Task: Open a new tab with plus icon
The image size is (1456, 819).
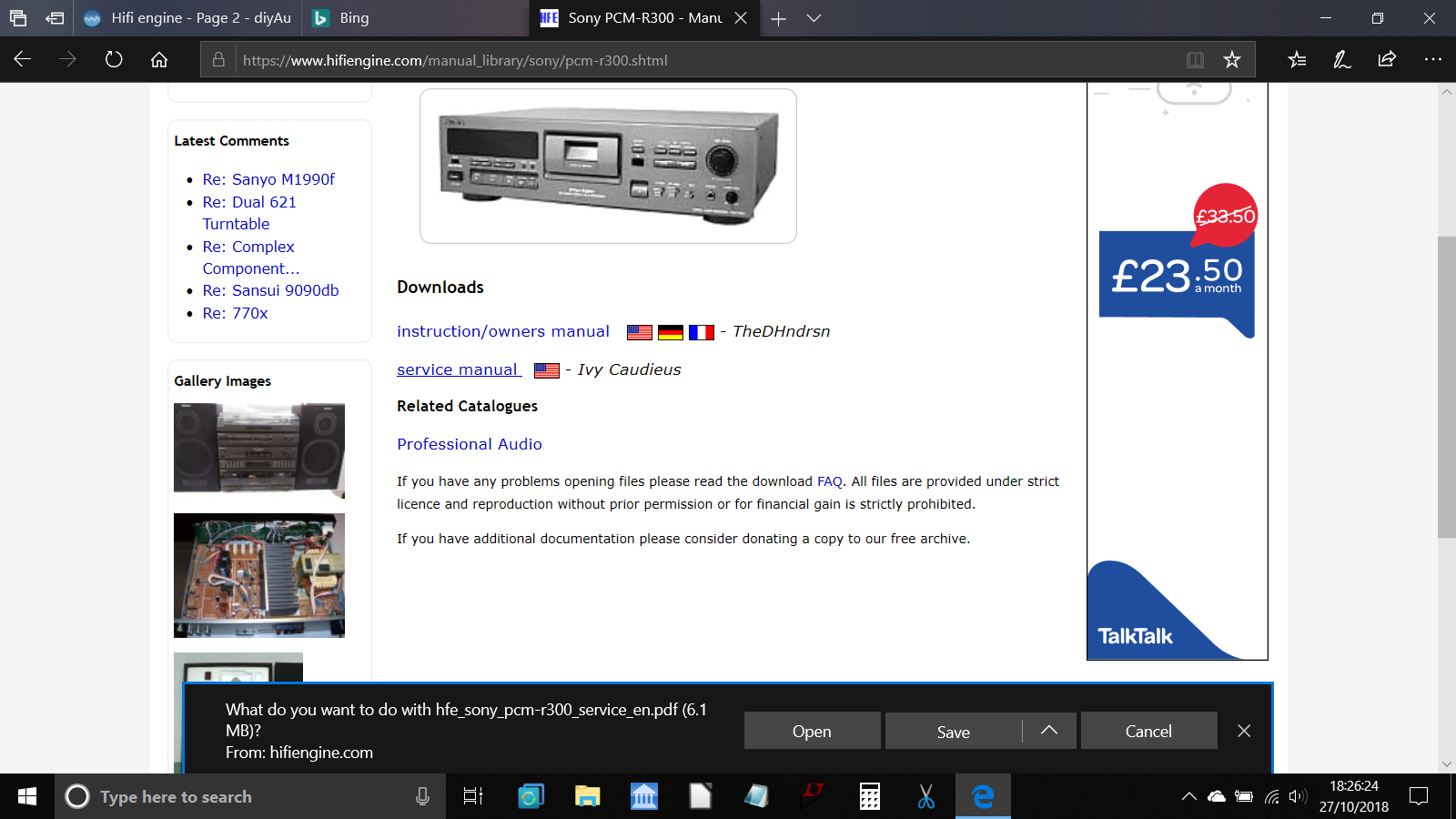Action: 778,18
